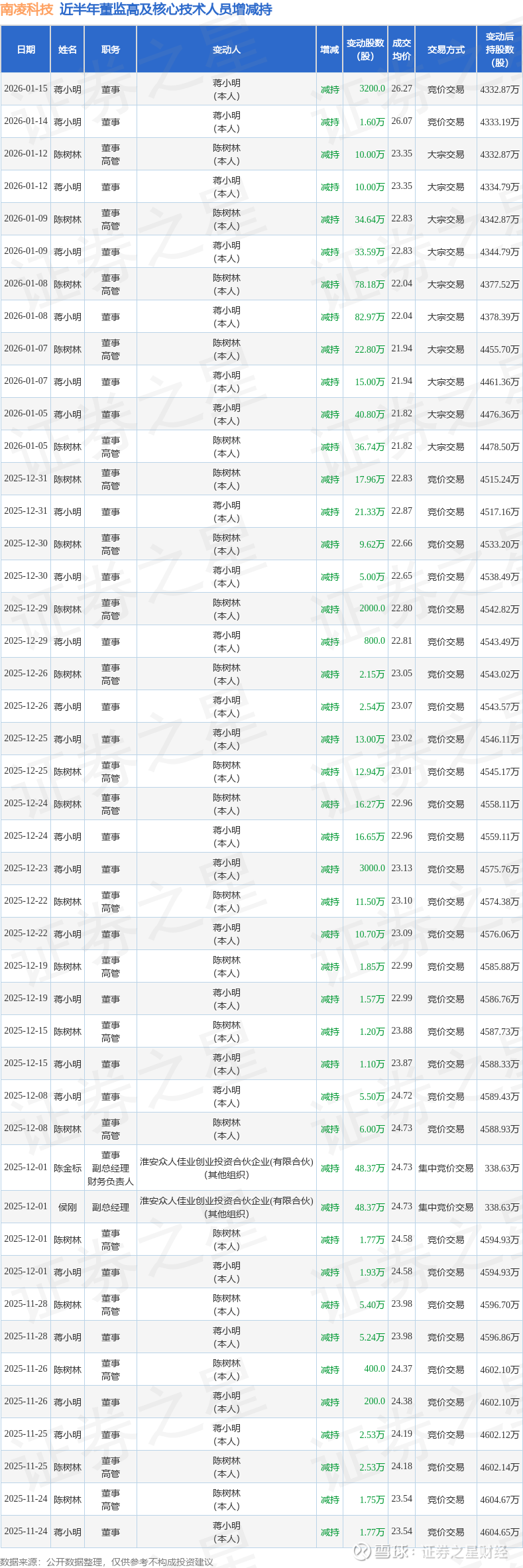The image size is (523, 1568).
Task: Click the 增减 column header
Action: tap(330, 50)
